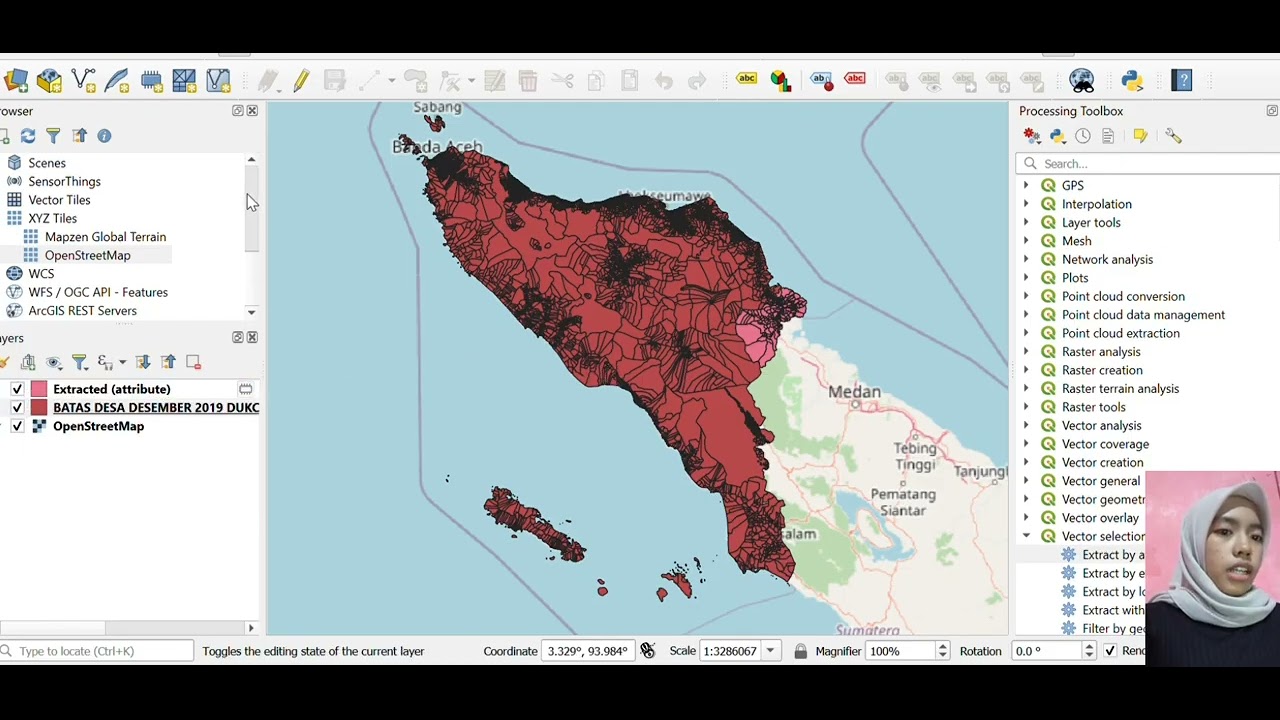
Task: Toggle the scale lock icon
Action: [800, 651]
